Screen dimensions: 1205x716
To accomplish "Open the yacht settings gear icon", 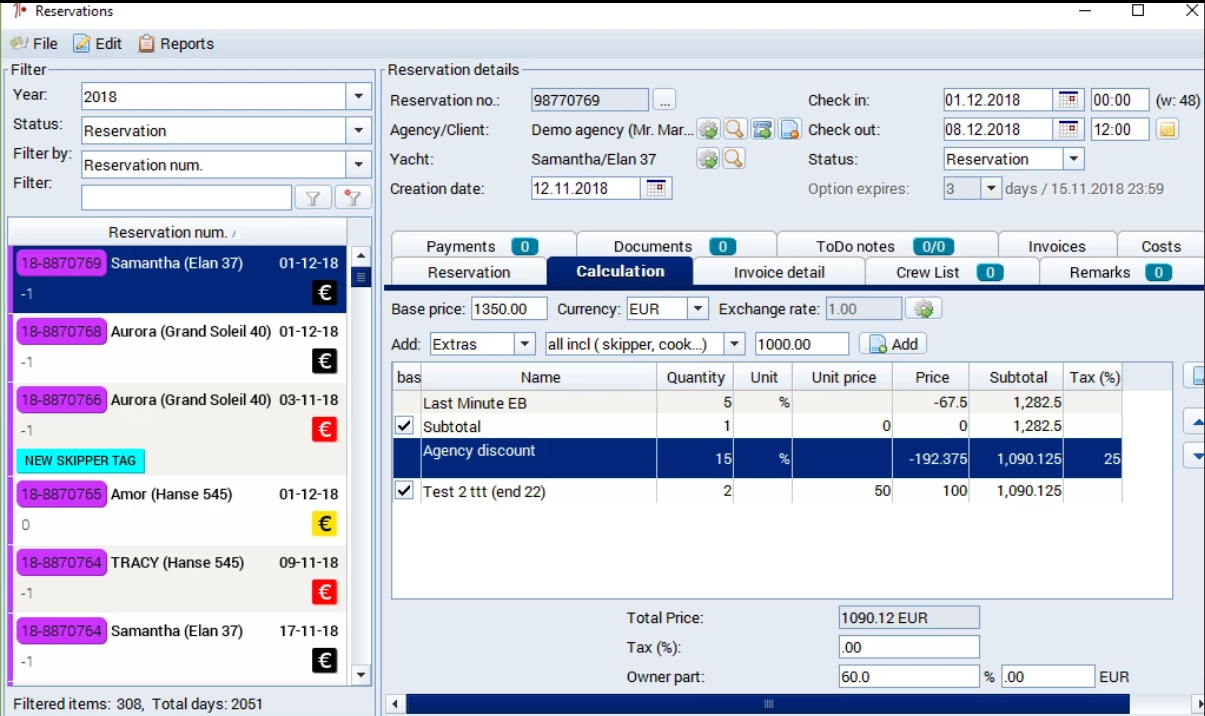I will 708,159.
